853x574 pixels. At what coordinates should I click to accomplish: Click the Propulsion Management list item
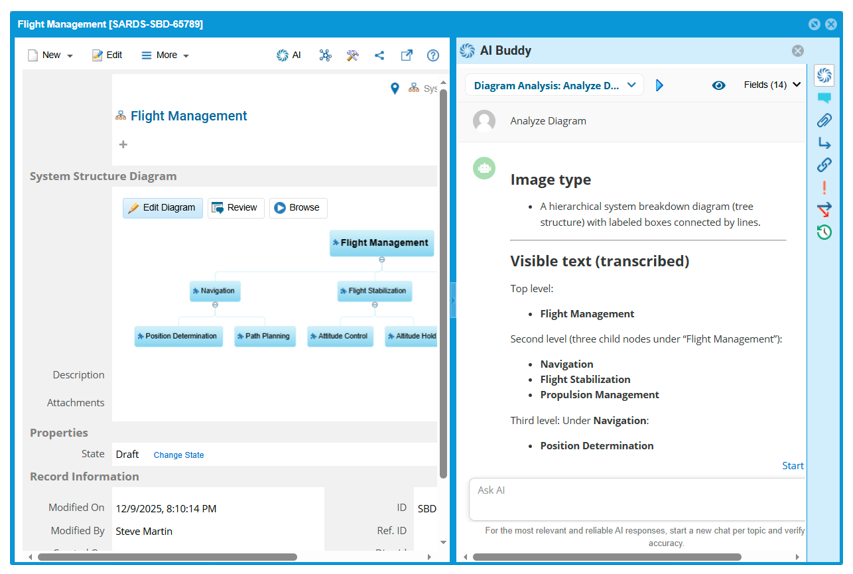(599, 395)
